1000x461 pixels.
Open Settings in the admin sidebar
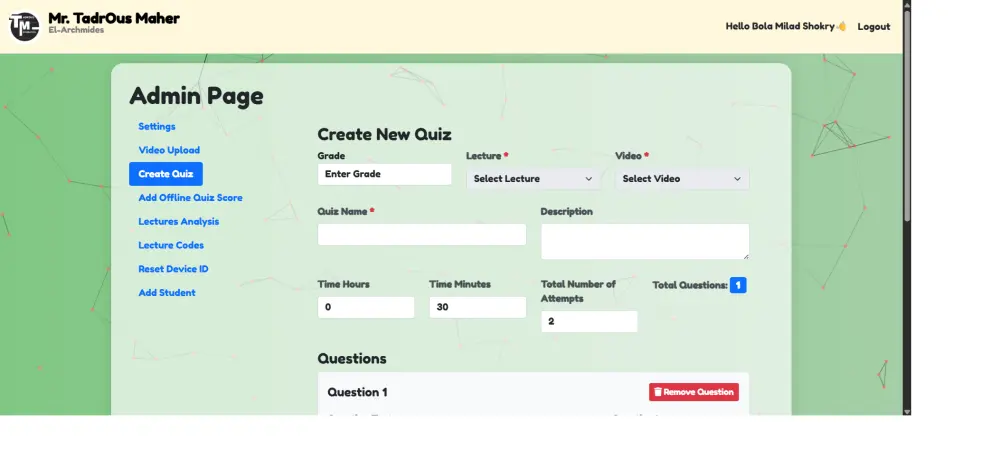(157, 127)
